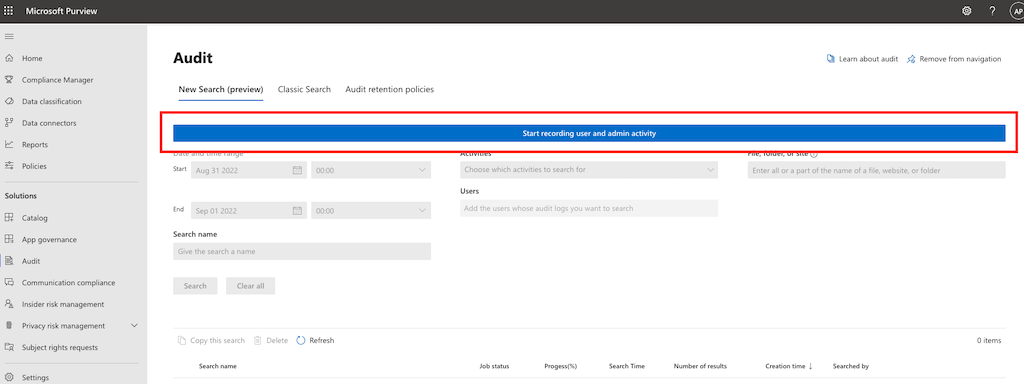
Task: Click the Search name column header
Action: (217, 366)
